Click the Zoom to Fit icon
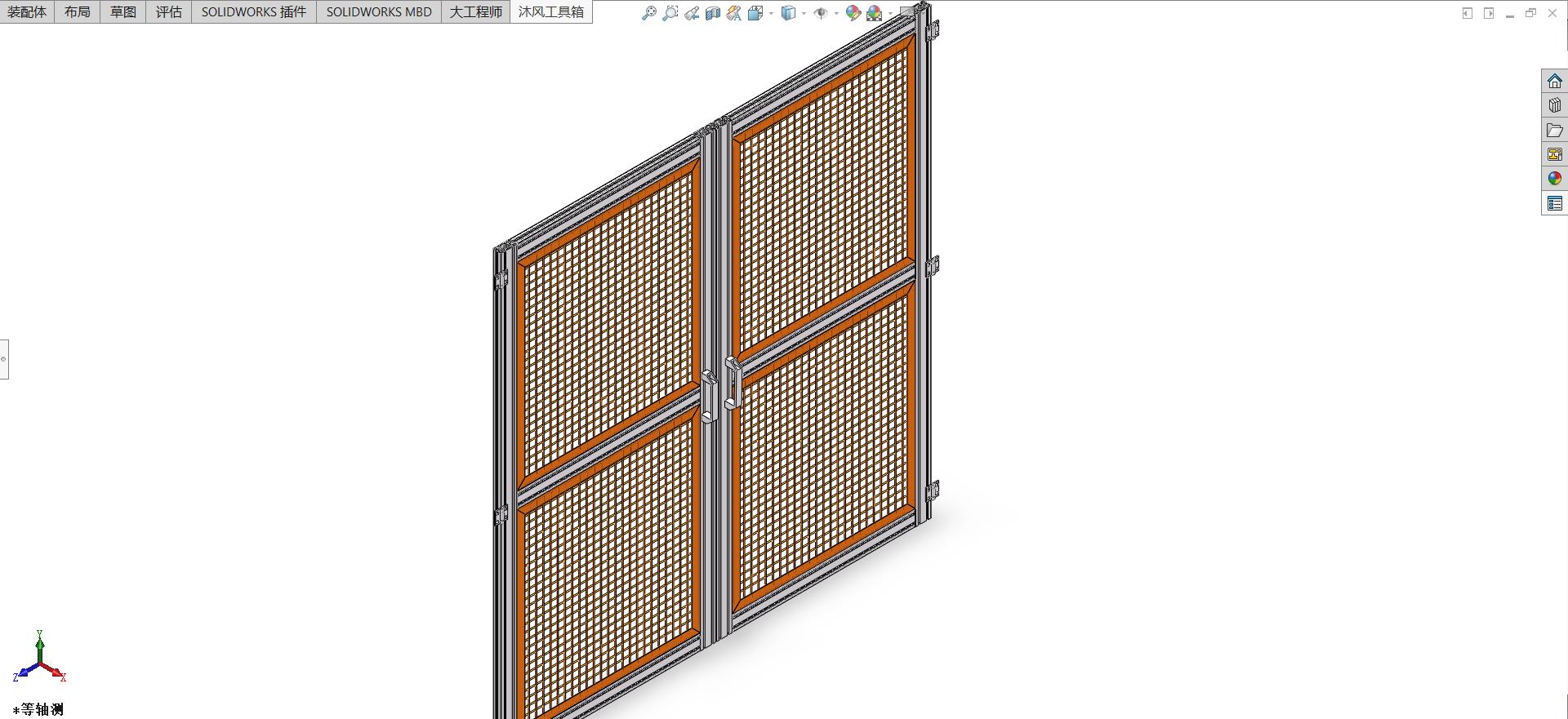 pos(649,13)
